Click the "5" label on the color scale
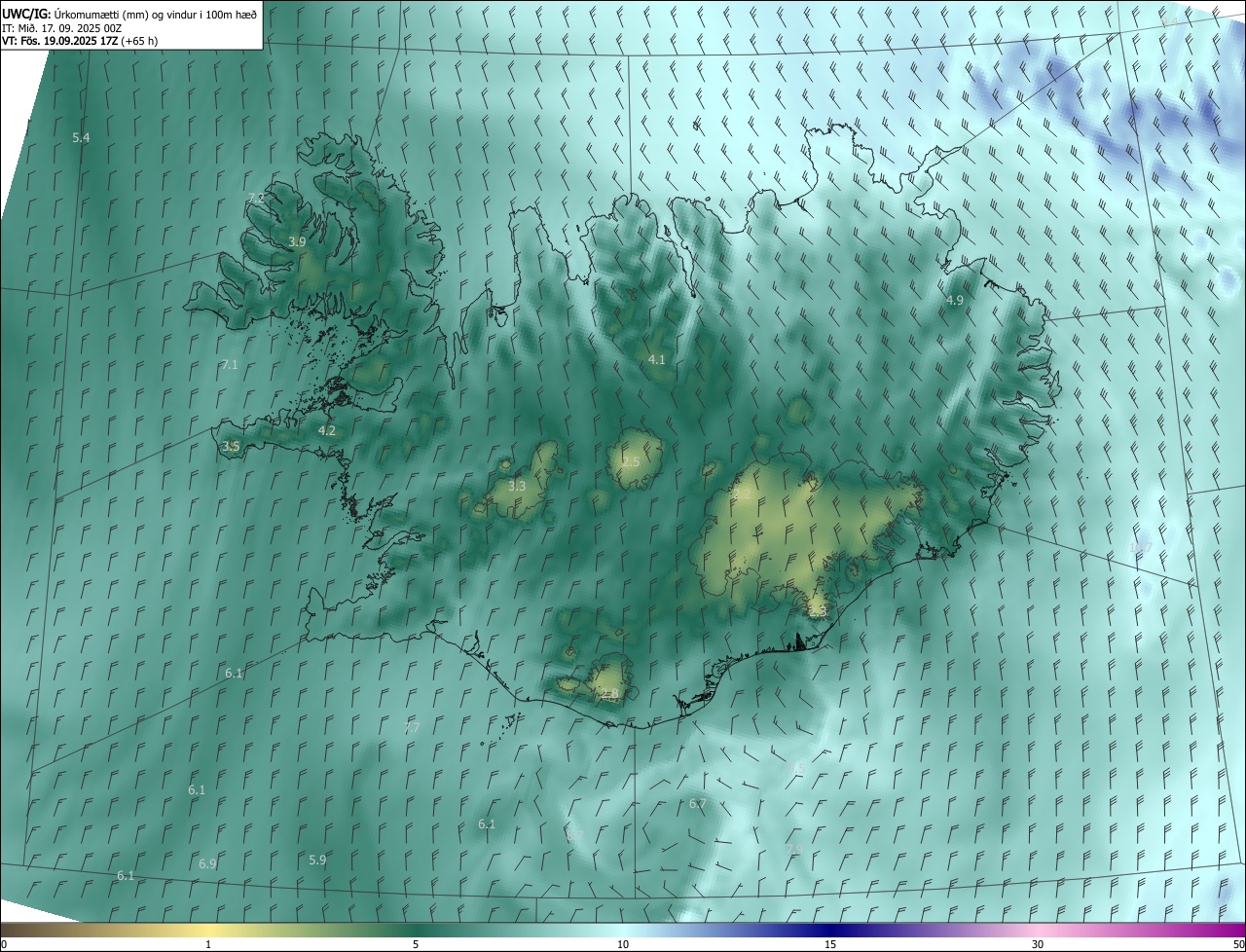Screen dimensions: 1246x952 [x=416, y=944]
